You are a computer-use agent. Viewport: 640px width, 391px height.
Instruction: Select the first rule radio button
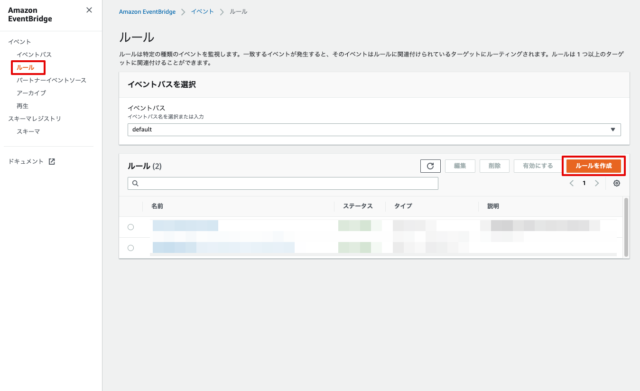131,227
